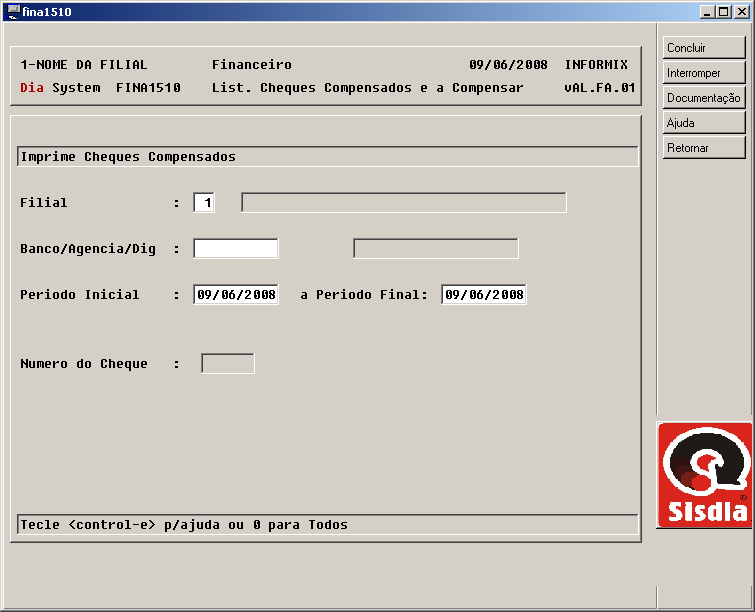The width and height of the screenshot is (755, 612).
Task: Select the Numero do Cheque field
Action: pyautogui.click(x=228, y=364)
